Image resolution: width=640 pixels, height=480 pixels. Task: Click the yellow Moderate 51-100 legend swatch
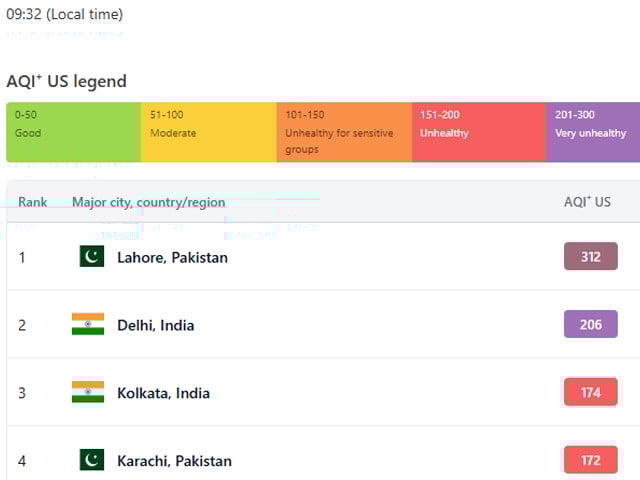point(208,132)
